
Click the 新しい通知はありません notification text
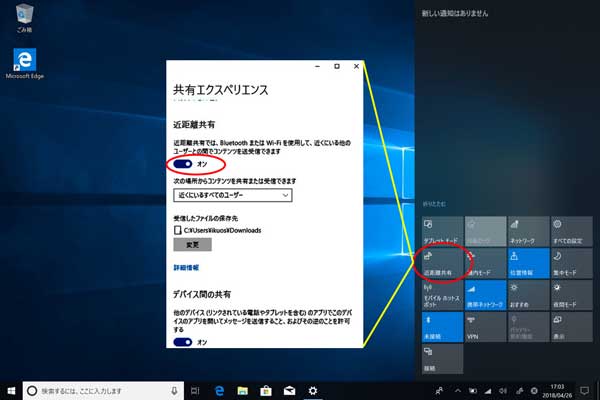(455, 13)
